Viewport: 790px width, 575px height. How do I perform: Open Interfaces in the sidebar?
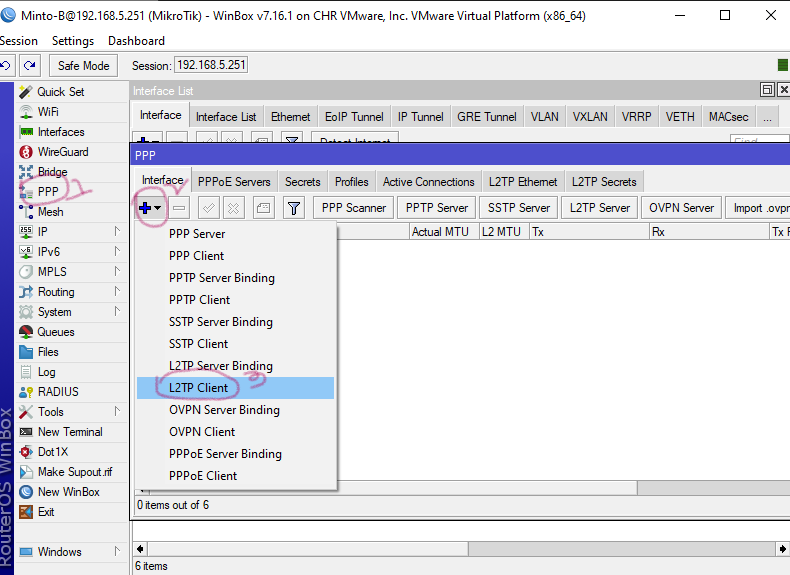(72, 132)
